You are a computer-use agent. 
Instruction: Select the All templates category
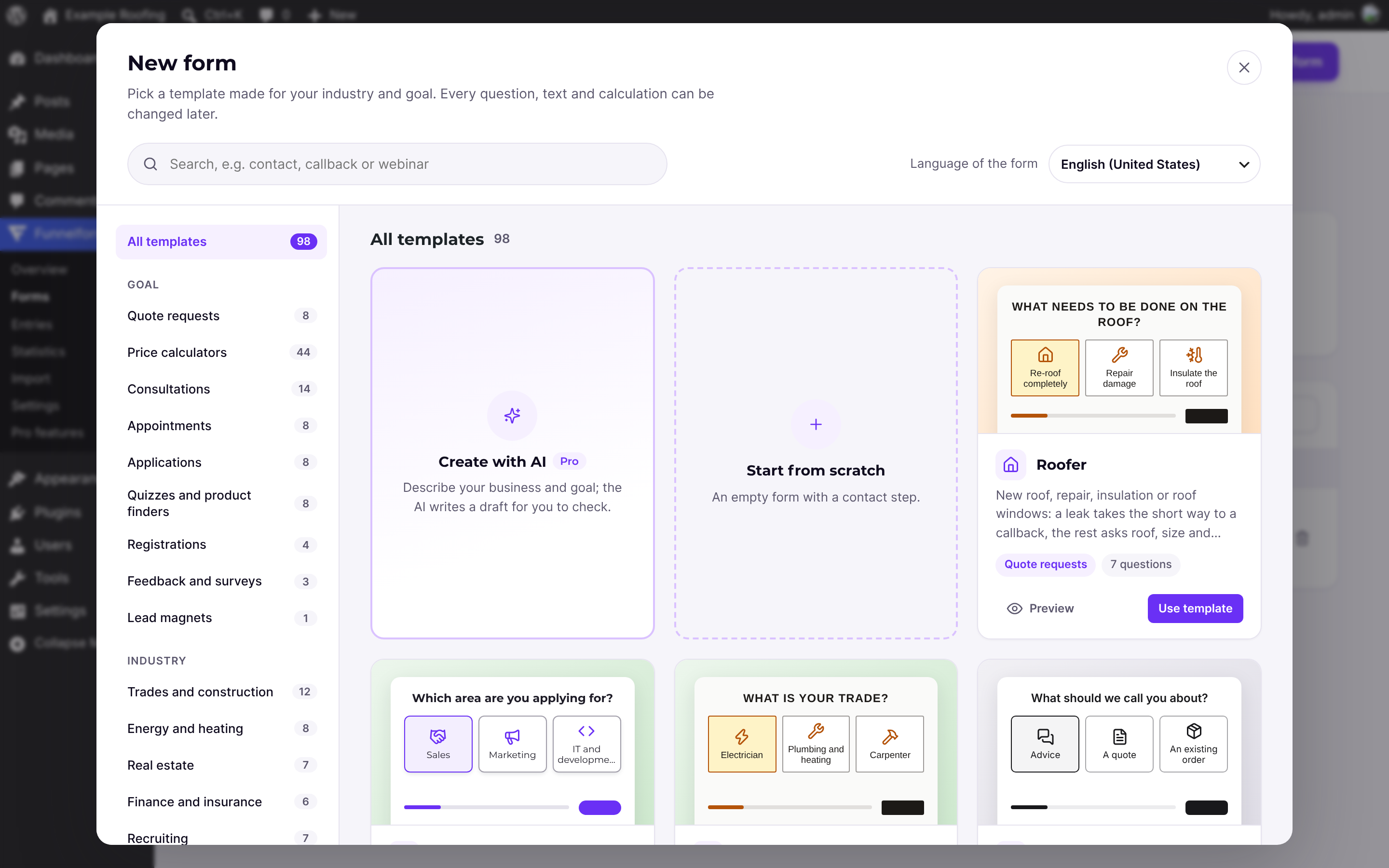[221, 242]
